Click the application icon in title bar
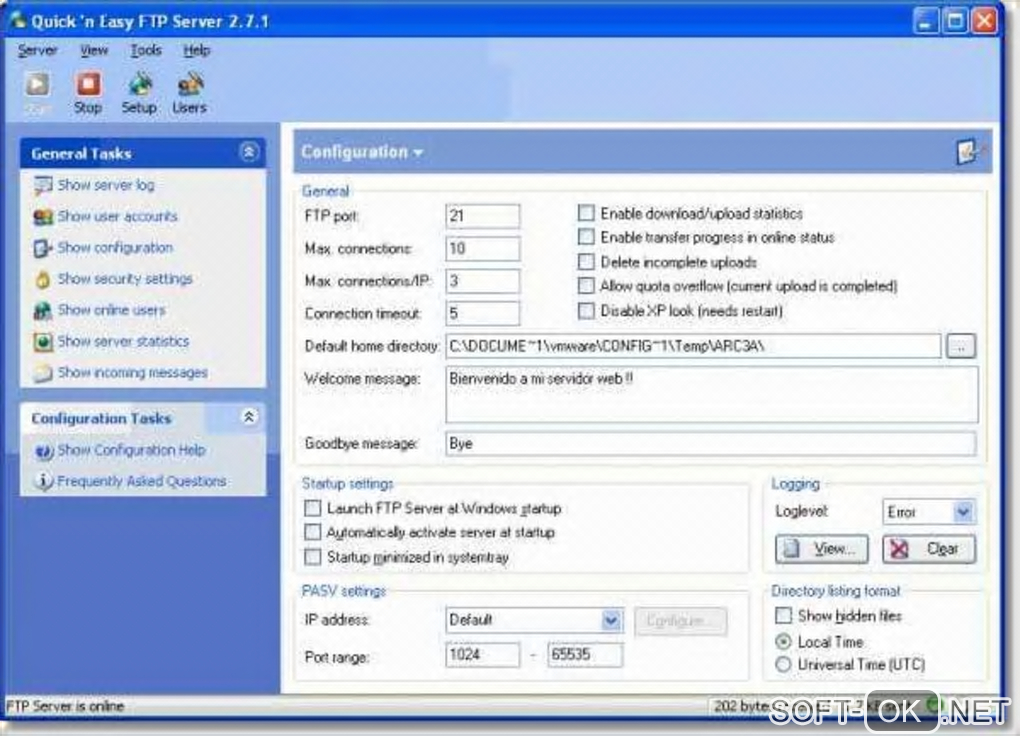The width and height of the screenshot is (1020, 736). pos(17,20)
